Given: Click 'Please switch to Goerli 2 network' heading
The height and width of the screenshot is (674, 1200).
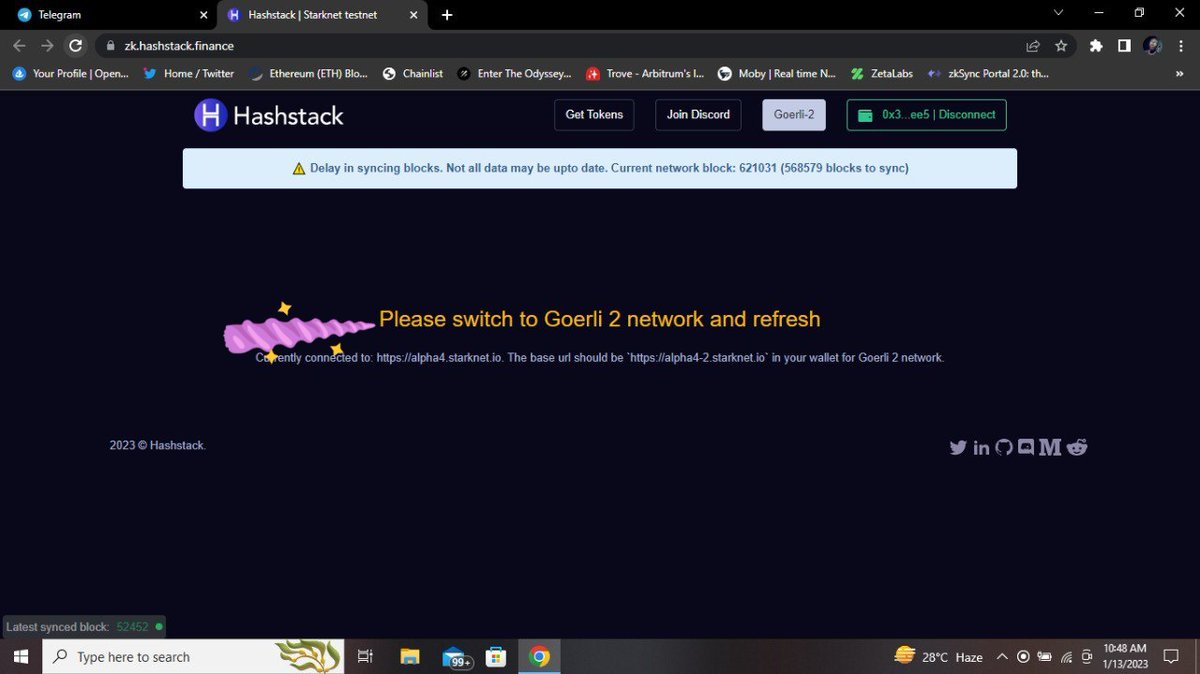Looking at the screenshot, I should [600, 319].
